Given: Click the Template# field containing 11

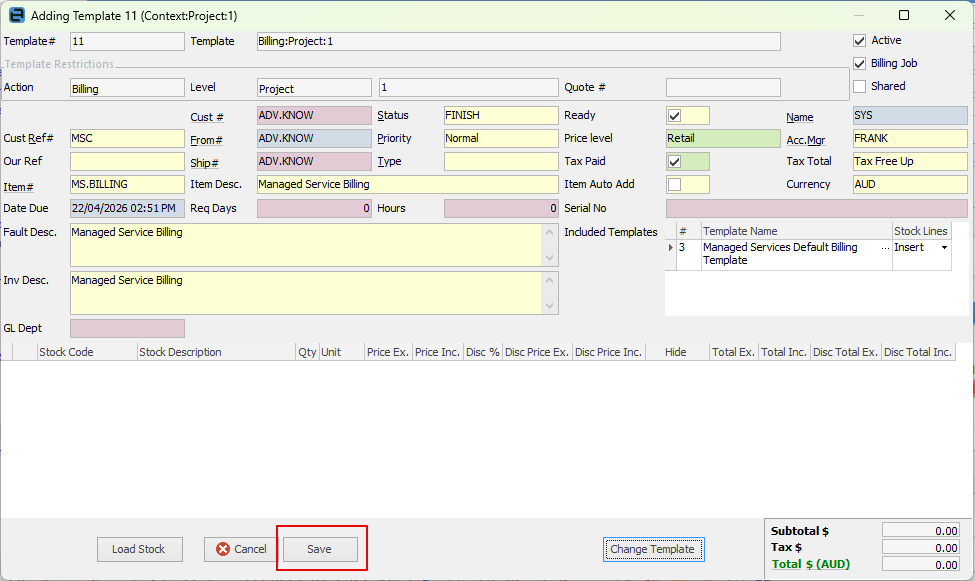Looking at the screenshot, I should coord(127,42).
